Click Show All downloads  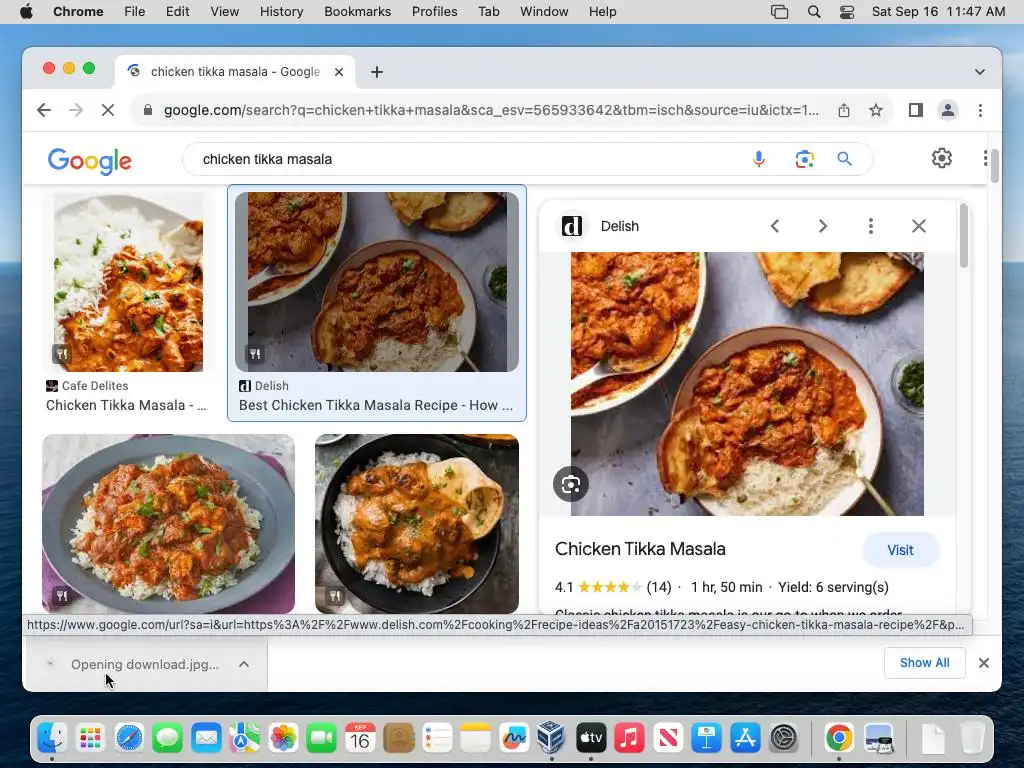coord(924,663)
